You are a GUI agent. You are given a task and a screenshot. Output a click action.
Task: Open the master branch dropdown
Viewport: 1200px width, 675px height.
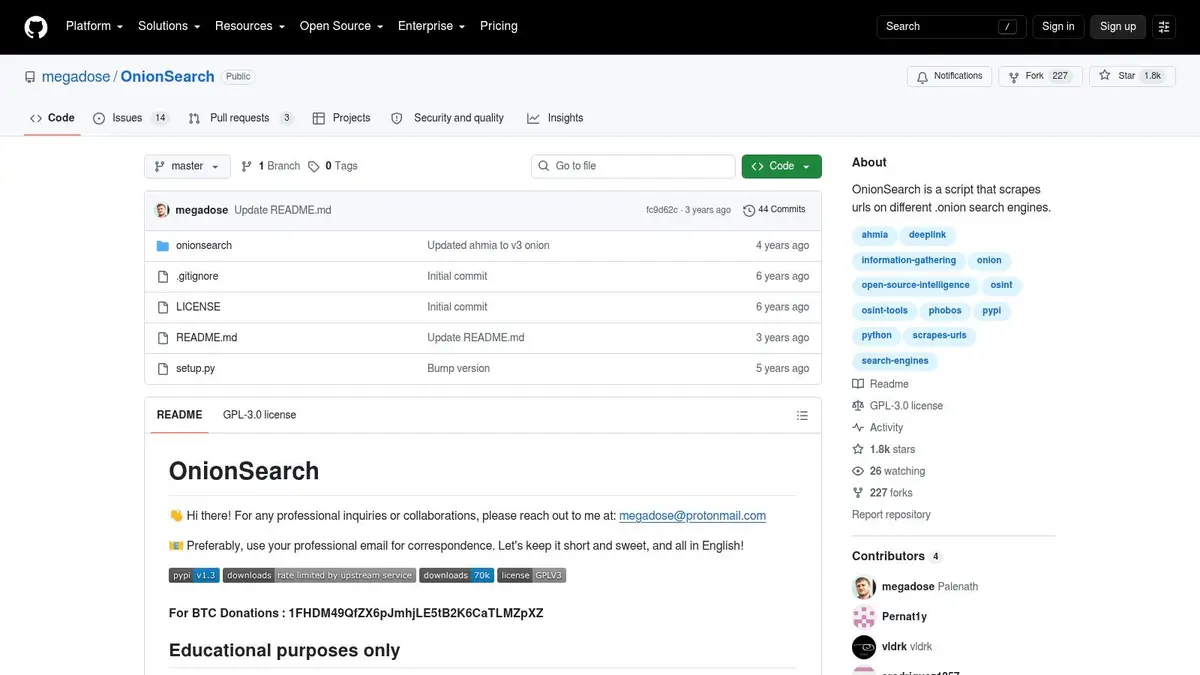tap(187, 166)
